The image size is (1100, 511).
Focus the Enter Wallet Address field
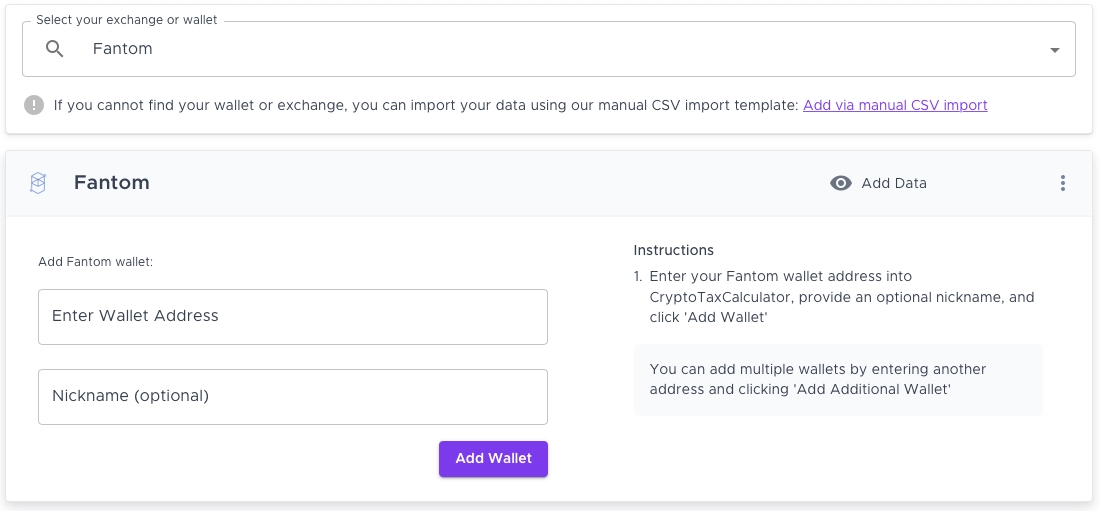tap(292, 316)
